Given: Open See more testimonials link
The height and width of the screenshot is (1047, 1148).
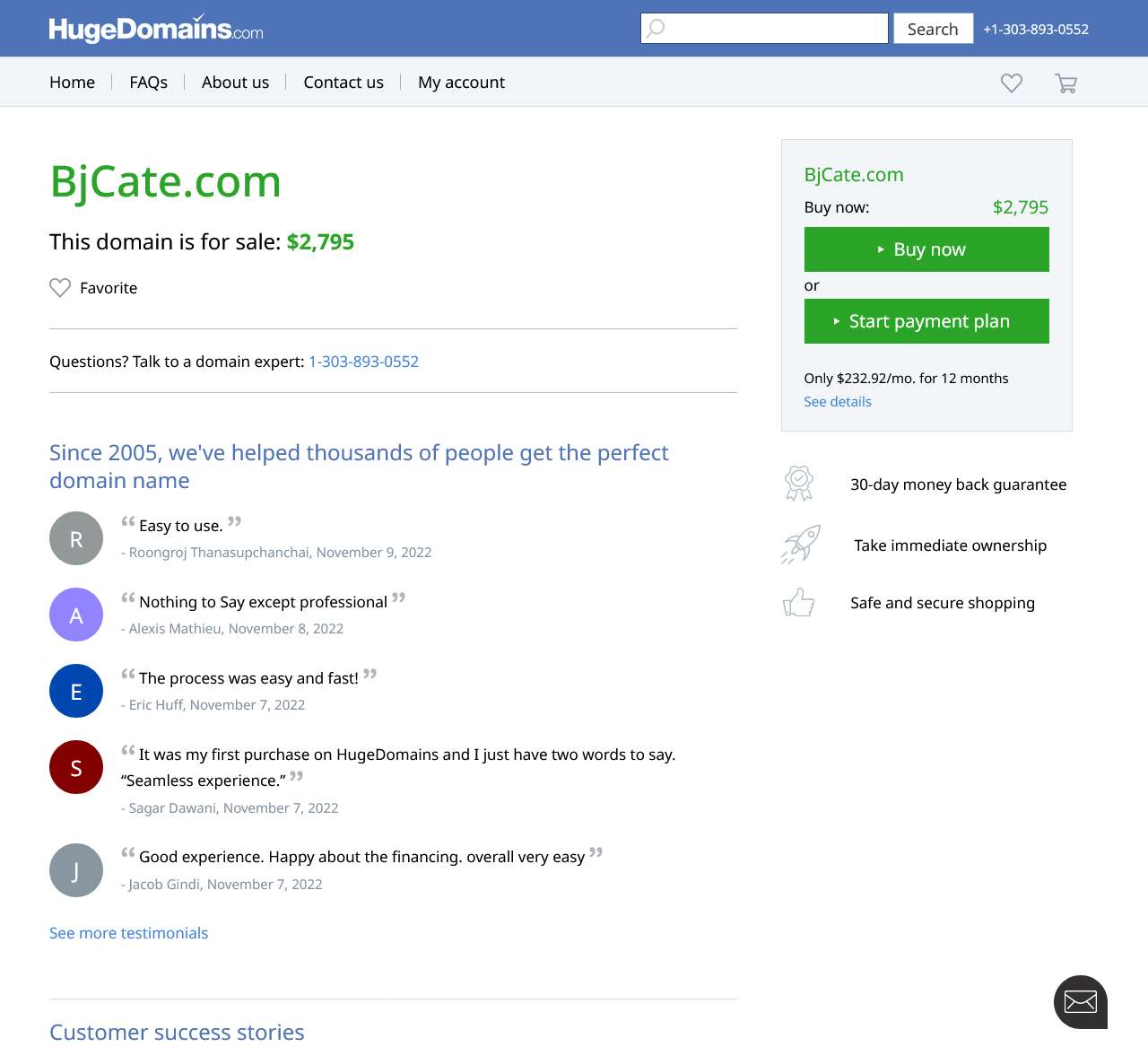Looking at the screenshot, I should [x=128, y=933].
